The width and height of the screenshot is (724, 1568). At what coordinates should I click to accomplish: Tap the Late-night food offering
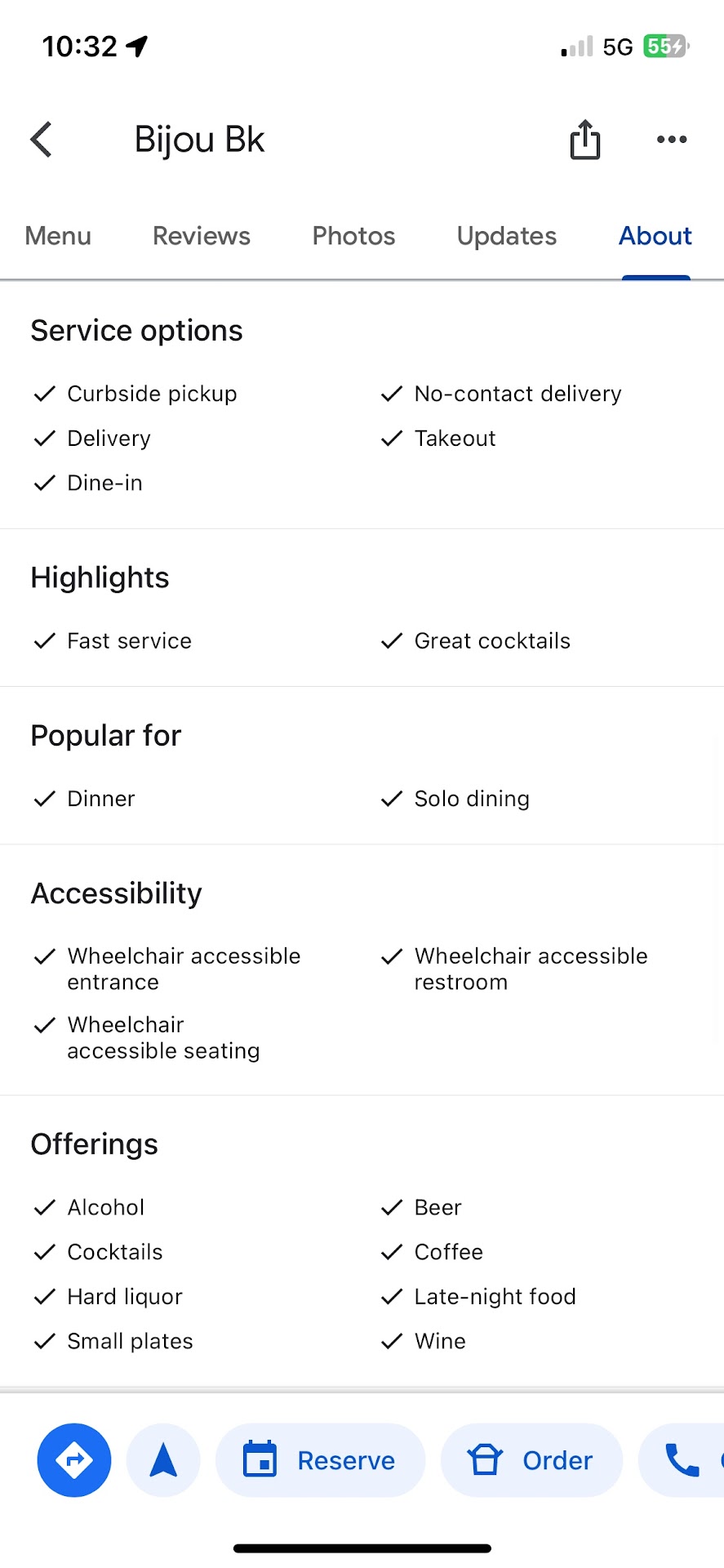(495, 1297)
